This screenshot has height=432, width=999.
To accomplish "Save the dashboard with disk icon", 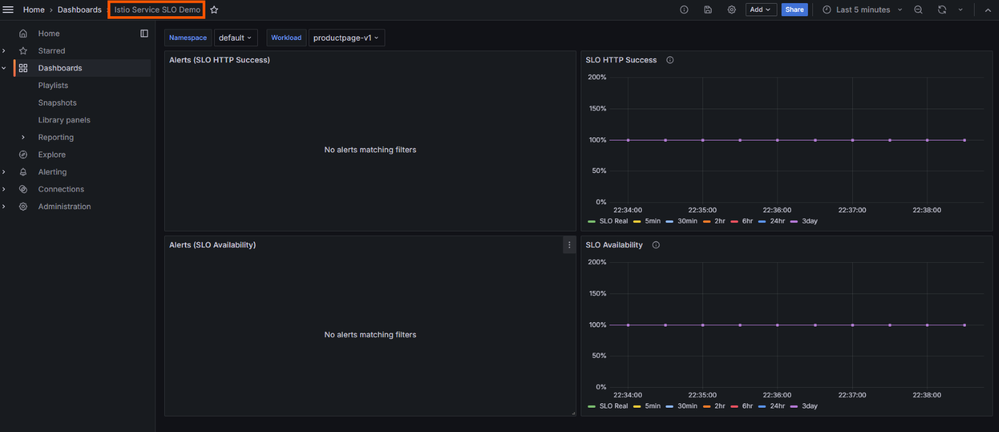I will point(708,10).
